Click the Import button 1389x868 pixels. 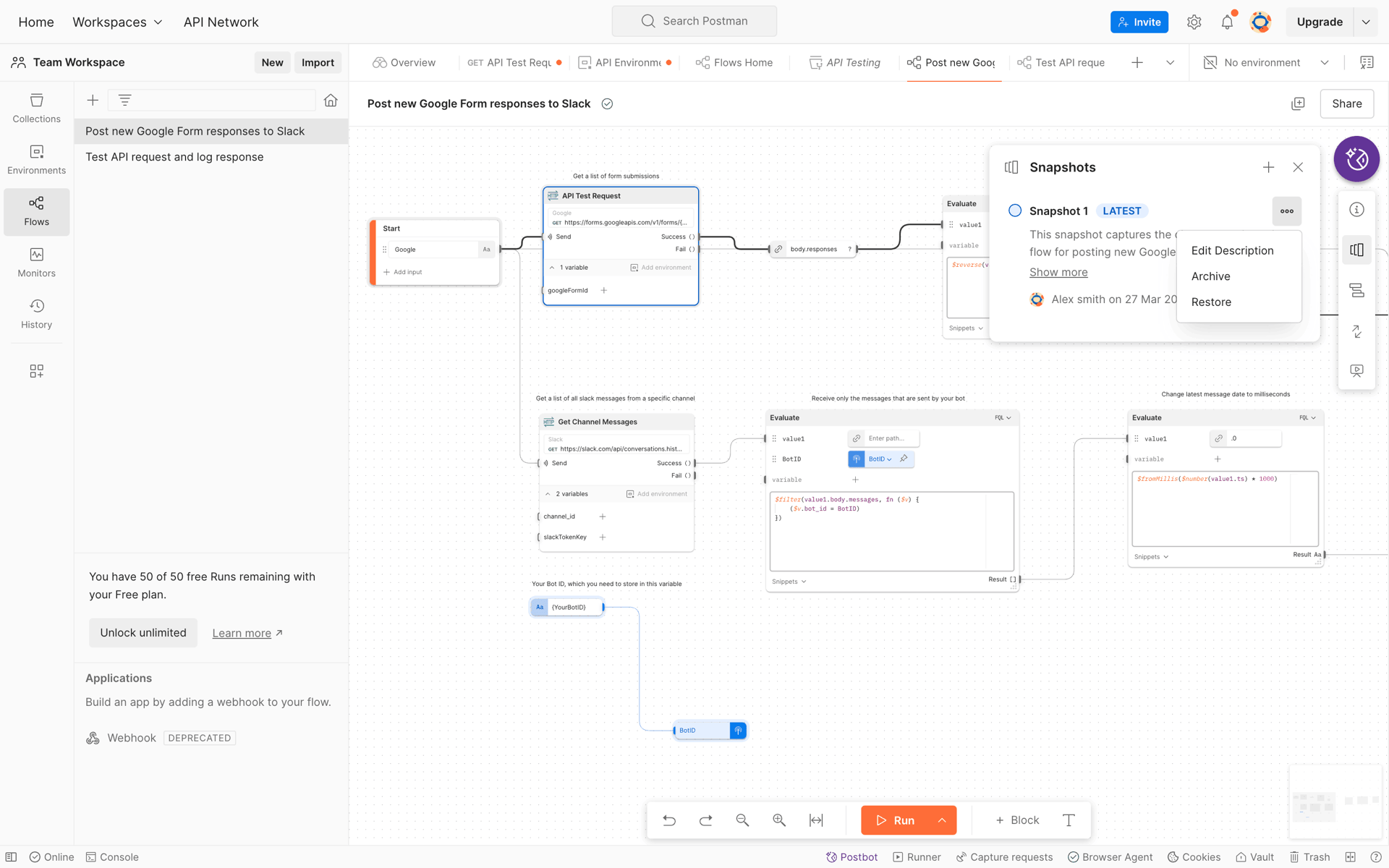(318, 63)
